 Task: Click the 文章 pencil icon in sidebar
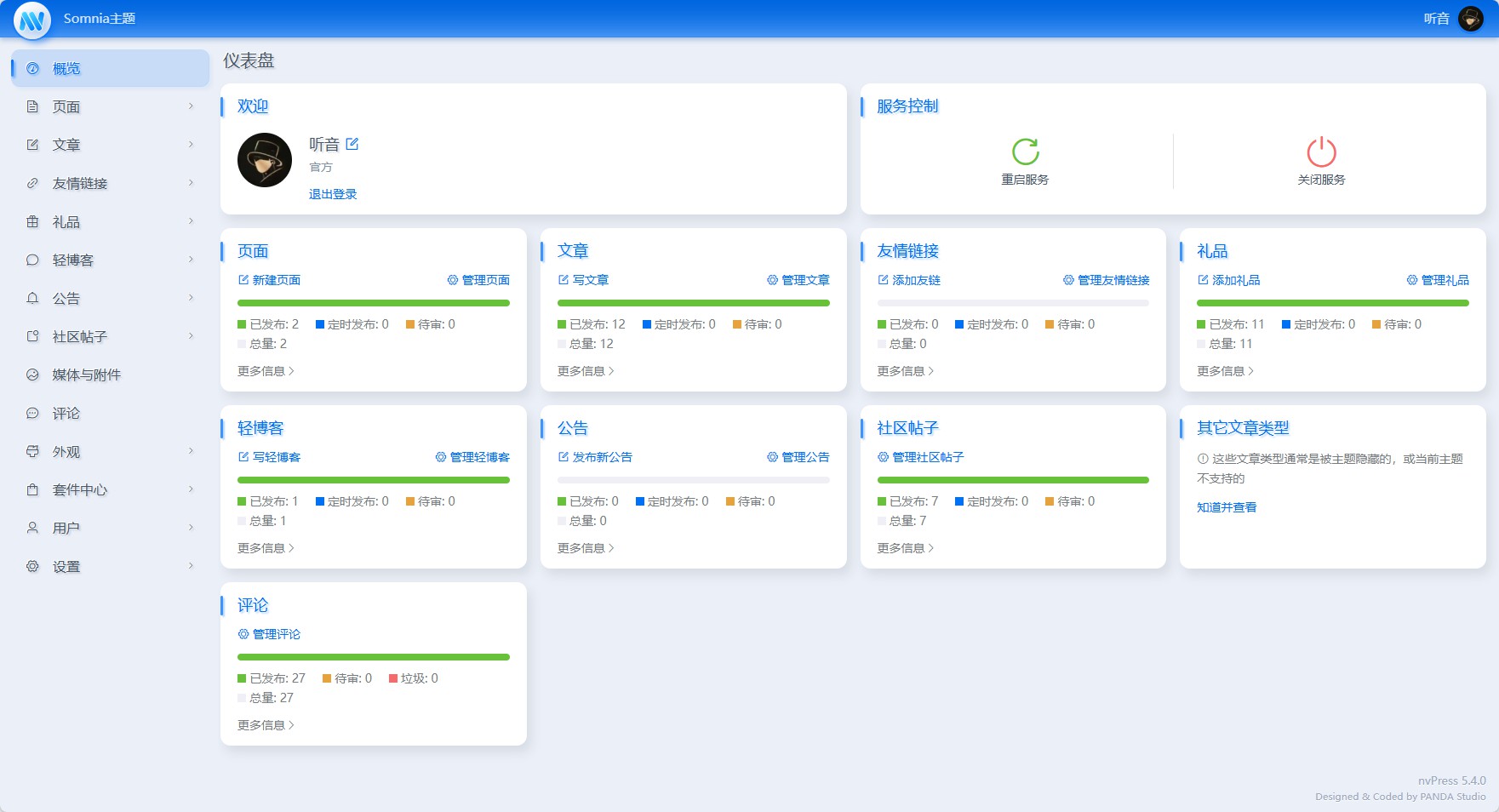tap(32, 145)
